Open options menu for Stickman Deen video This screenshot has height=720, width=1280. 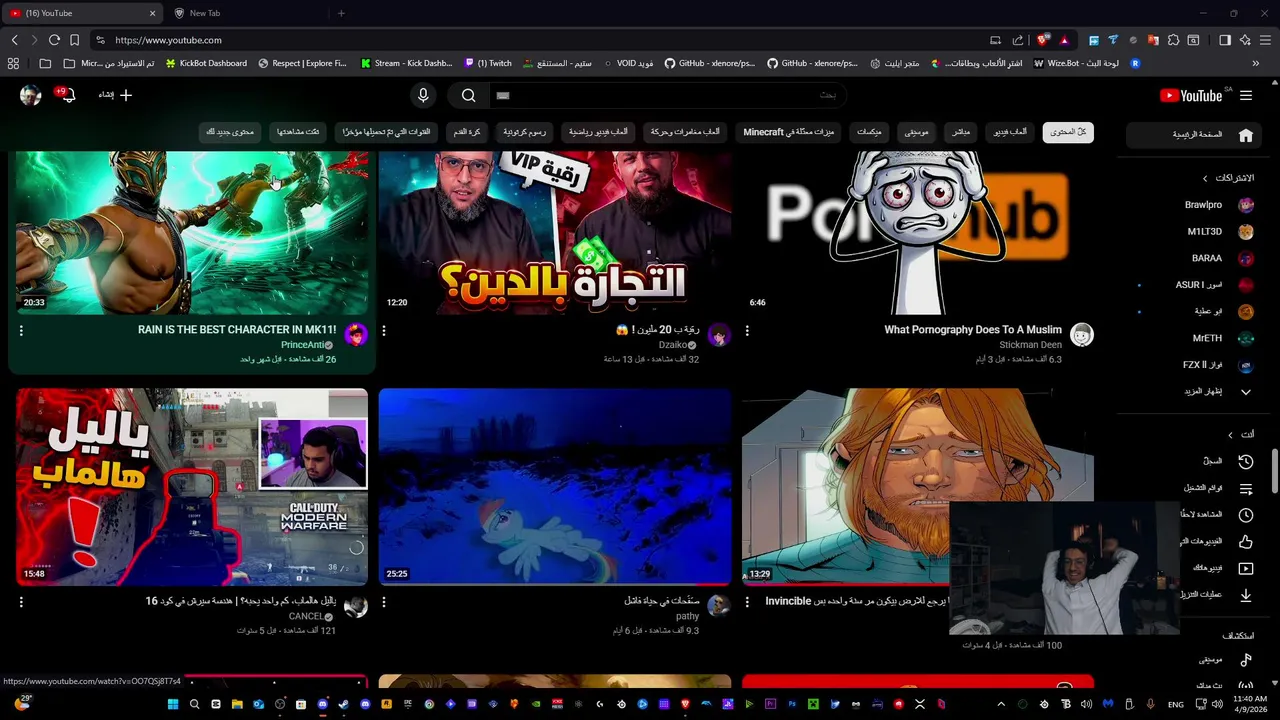click(747, 330)
